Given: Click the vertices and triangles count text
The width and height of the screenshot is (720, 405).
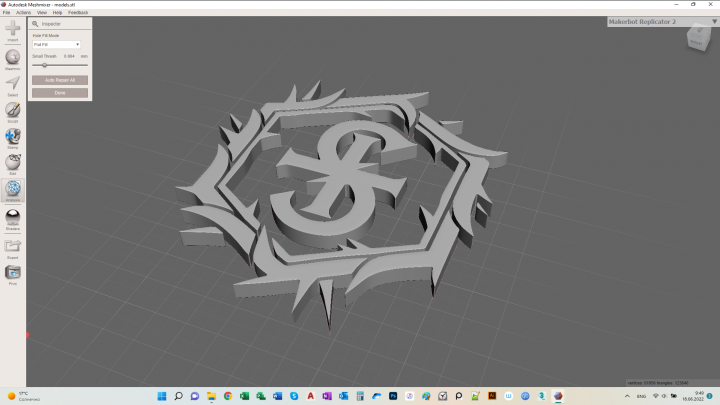Looking at the screenshot, I should point(658,382).
